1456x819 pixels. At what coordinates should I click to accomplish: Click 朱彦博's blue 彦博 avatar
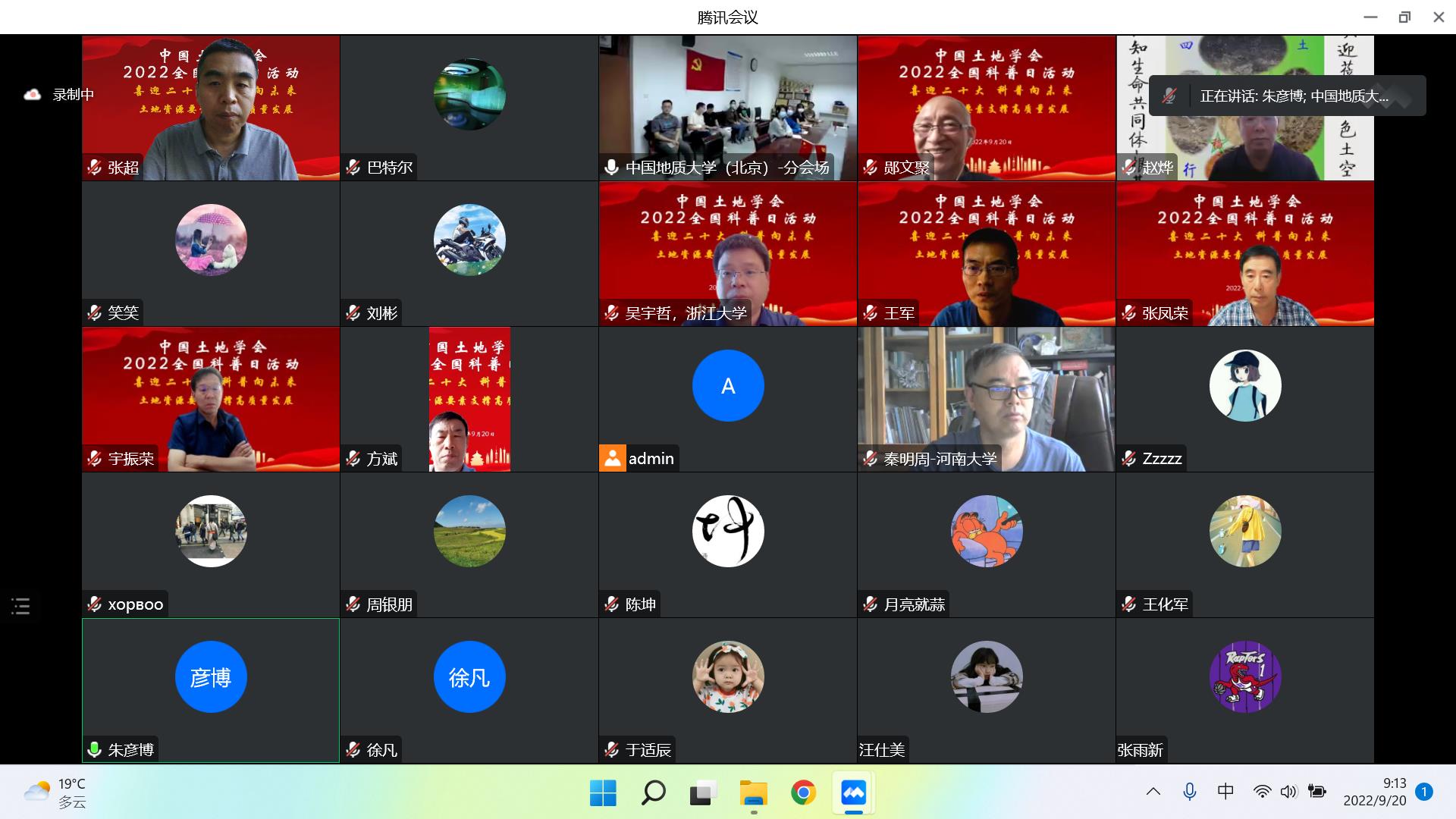click(x=211, y=676)
